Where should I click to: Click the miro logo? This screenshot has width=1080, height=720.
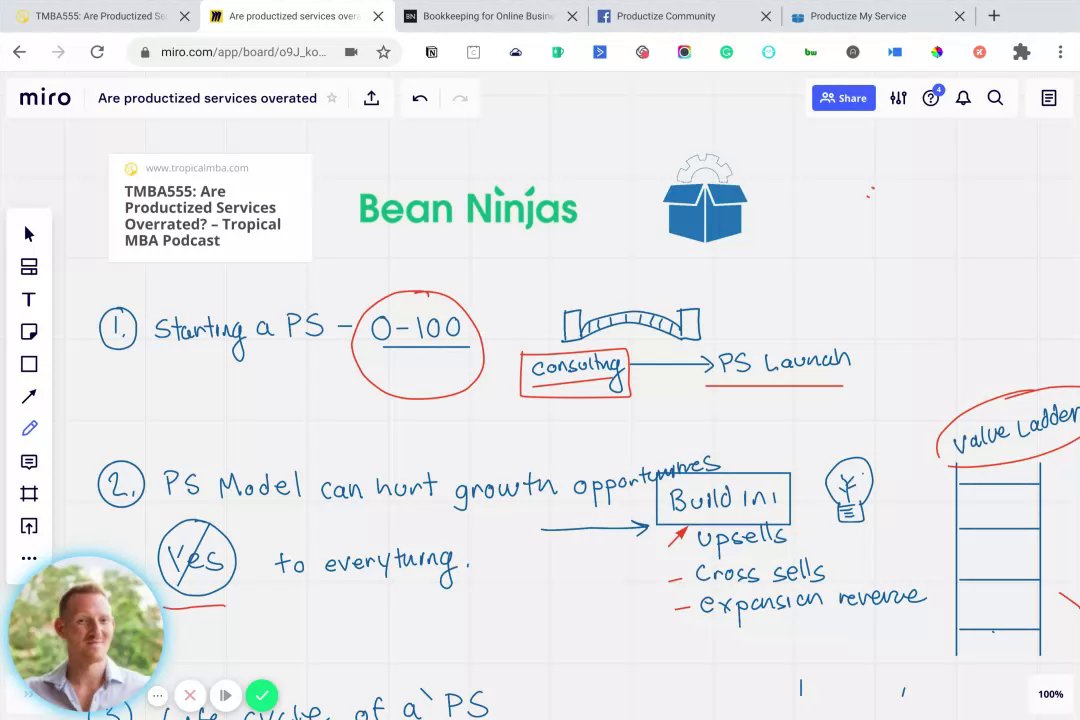coord(45,98)
